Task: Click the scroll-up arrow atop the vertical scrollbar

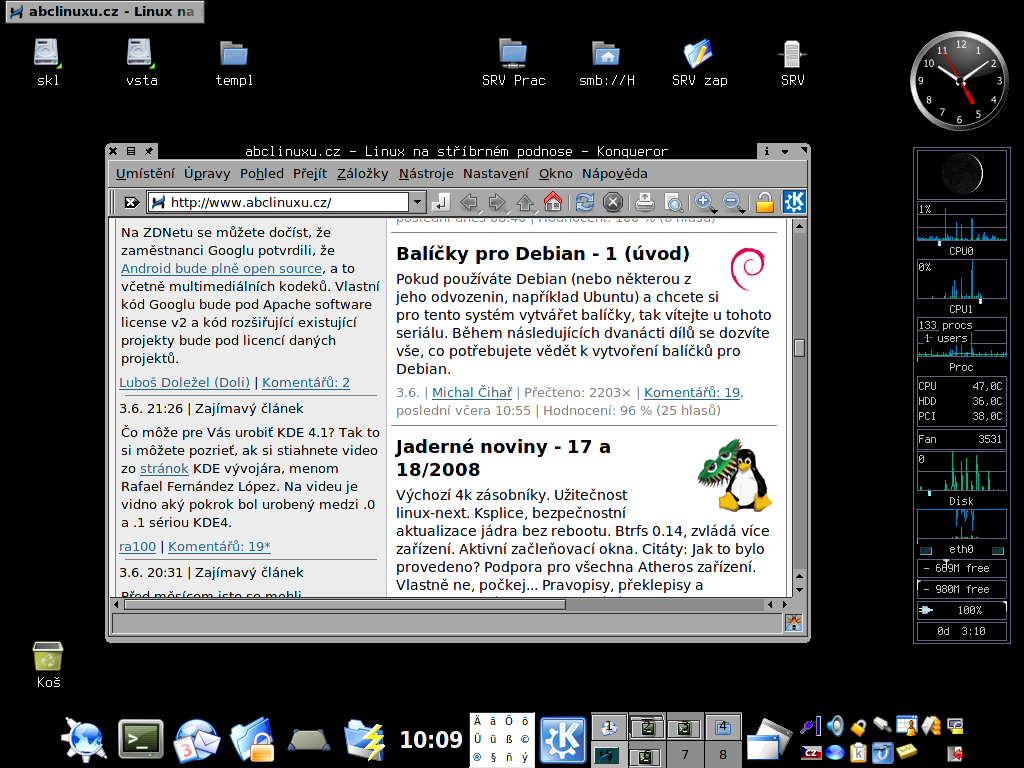Action: (x=799, y=226)
